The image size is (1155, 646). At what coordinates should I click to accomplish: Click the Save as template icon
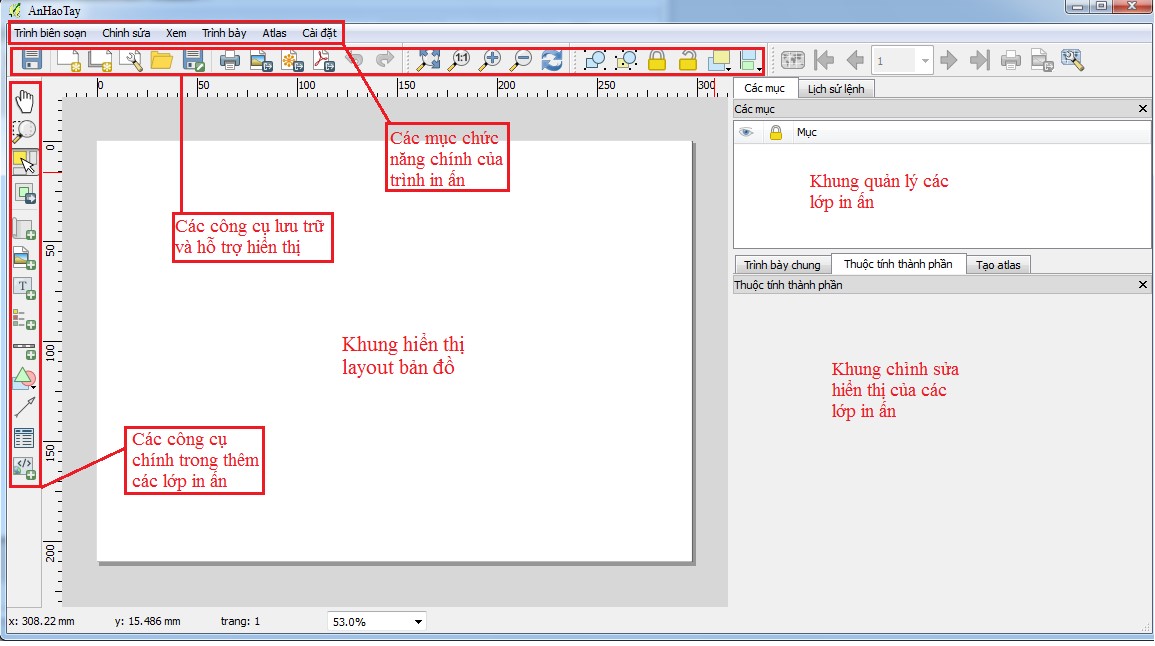[193, 60]
